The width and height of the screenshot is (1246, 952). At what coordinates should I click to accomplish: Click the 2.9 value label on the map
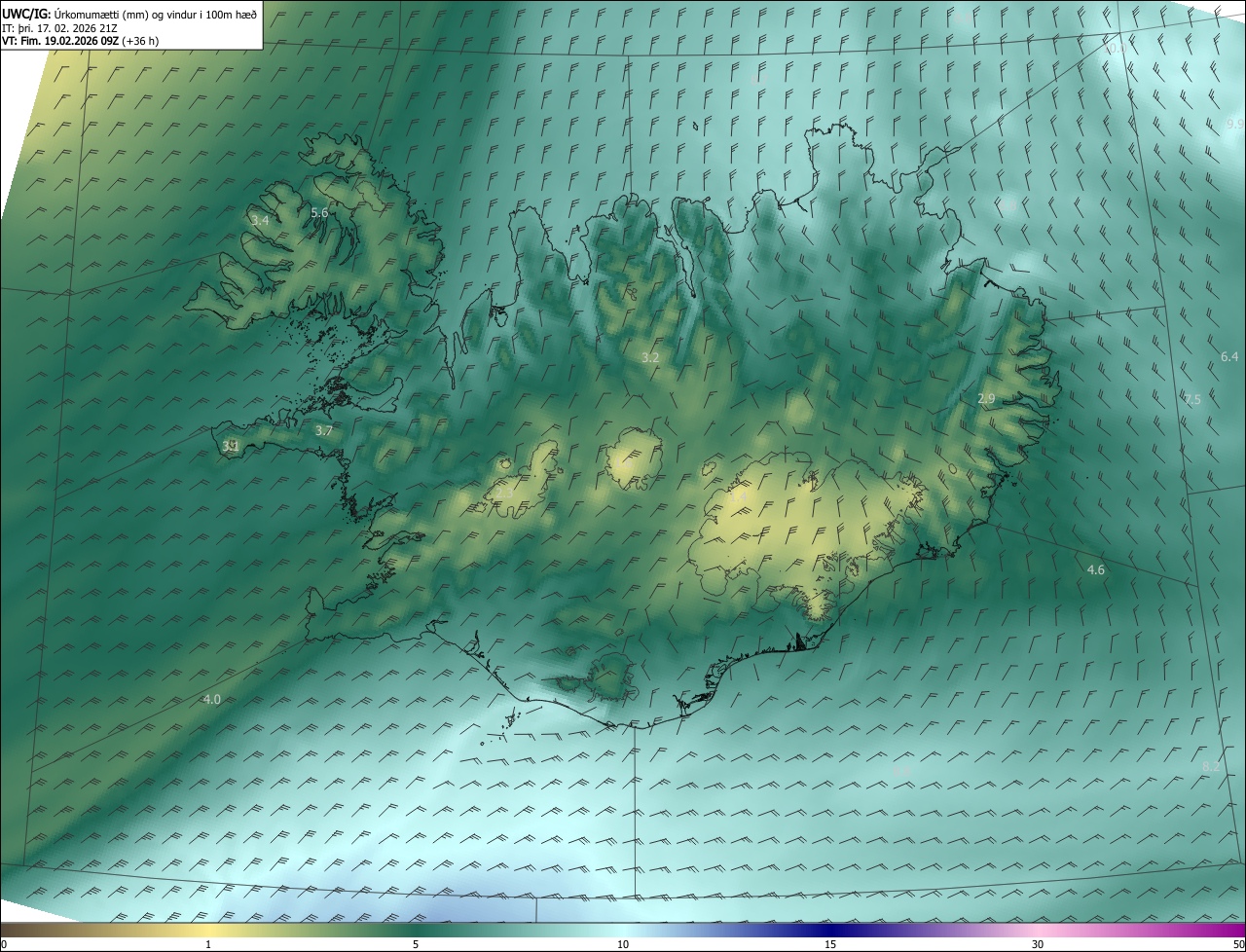(986, 398)
